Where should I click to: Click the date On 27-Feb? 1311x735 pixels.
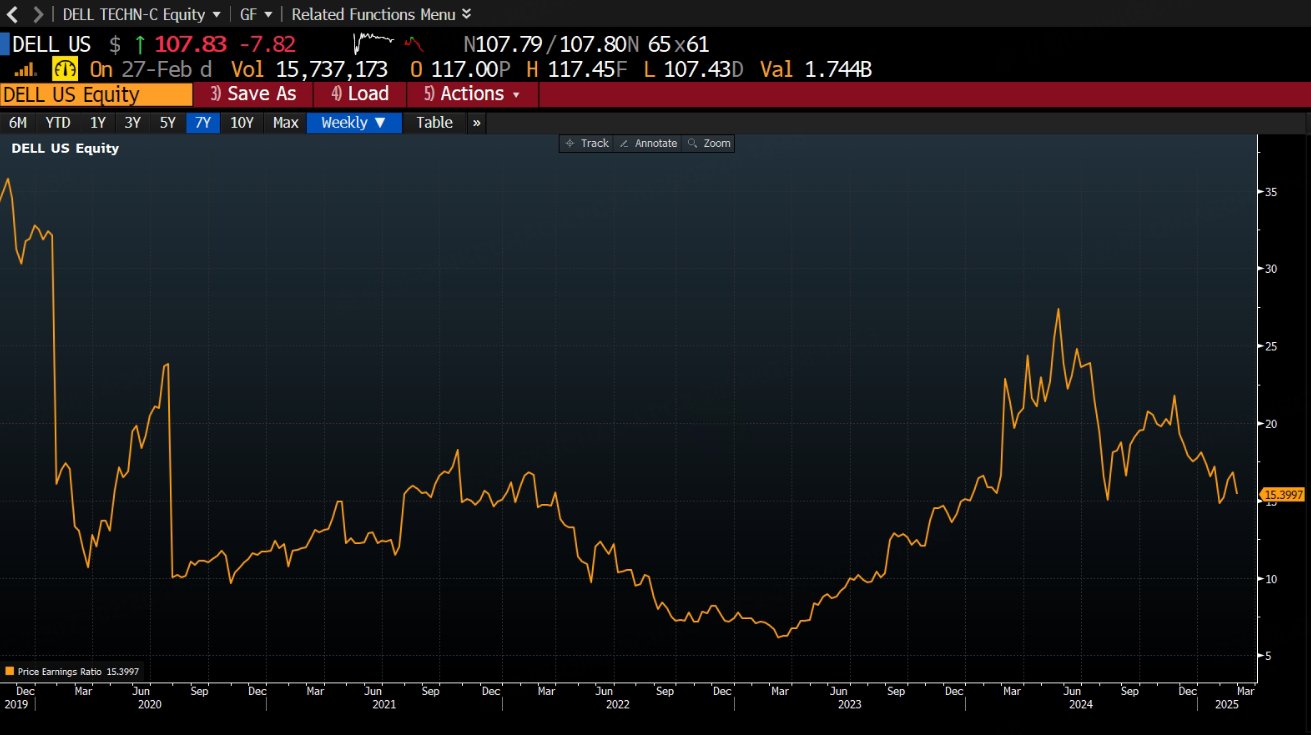coord(142,69)
